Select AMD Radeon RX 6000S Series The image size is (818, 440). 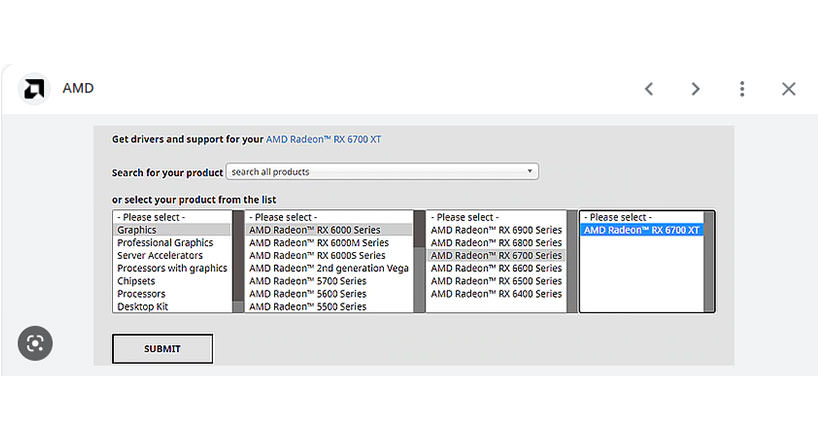pyautogui.click(x=329, y=255)
